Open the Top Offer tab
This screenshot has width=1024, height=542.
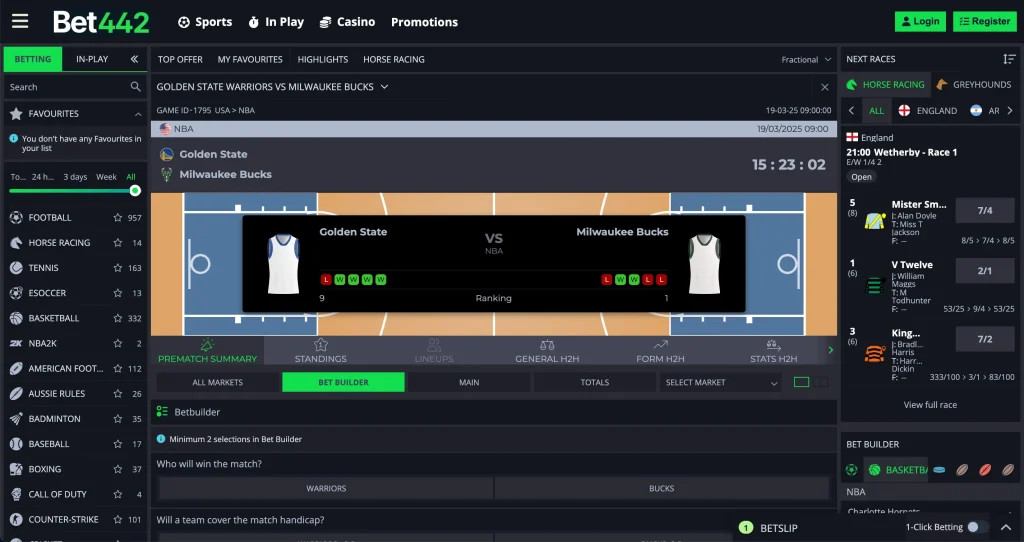tap(180, 59)
